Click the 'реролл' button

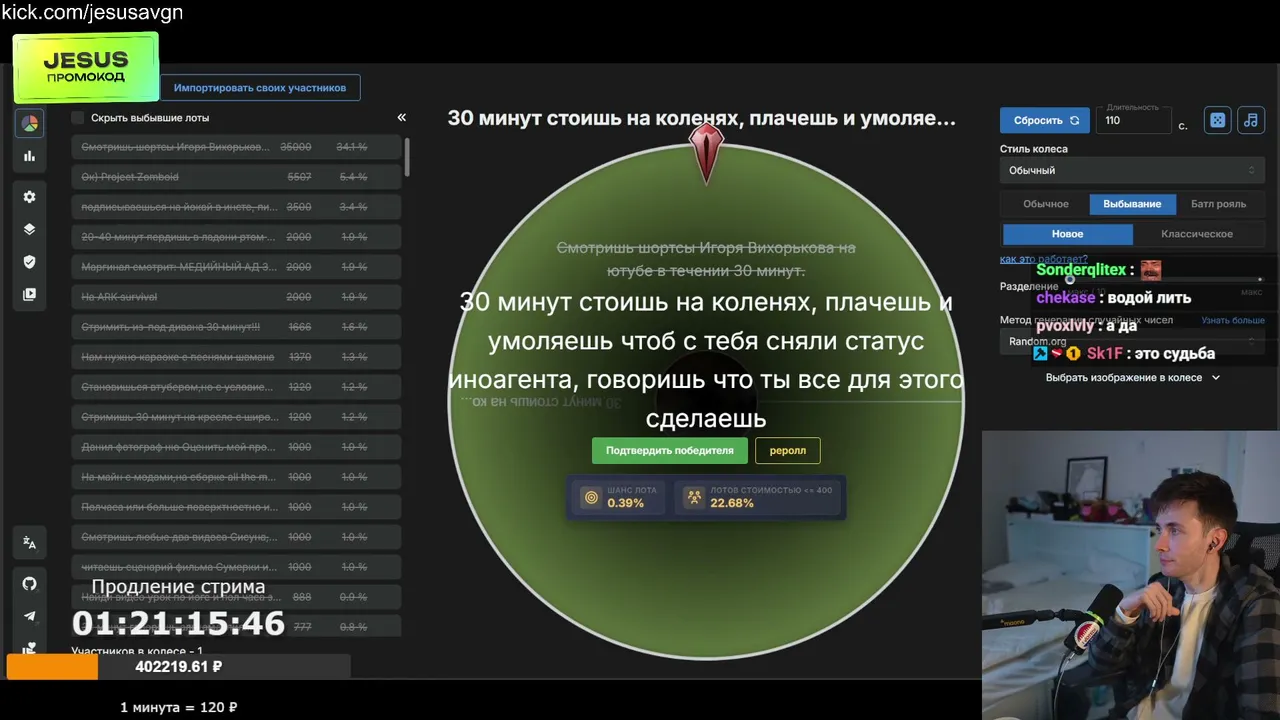click(x=788, y=450)
